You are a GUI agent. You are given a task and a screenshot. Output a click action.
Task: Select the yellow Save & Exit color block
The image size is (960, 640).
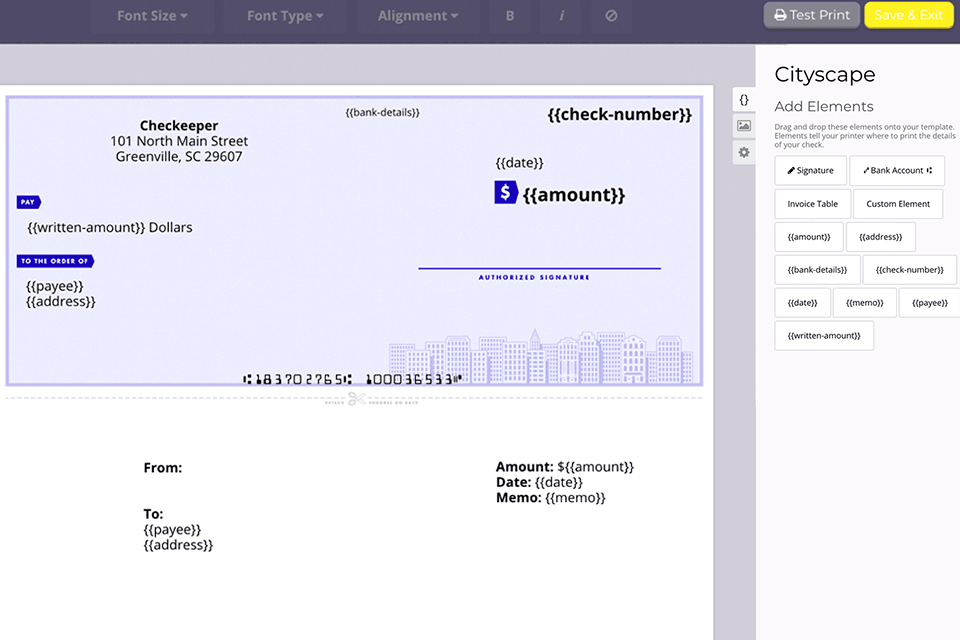908,15
